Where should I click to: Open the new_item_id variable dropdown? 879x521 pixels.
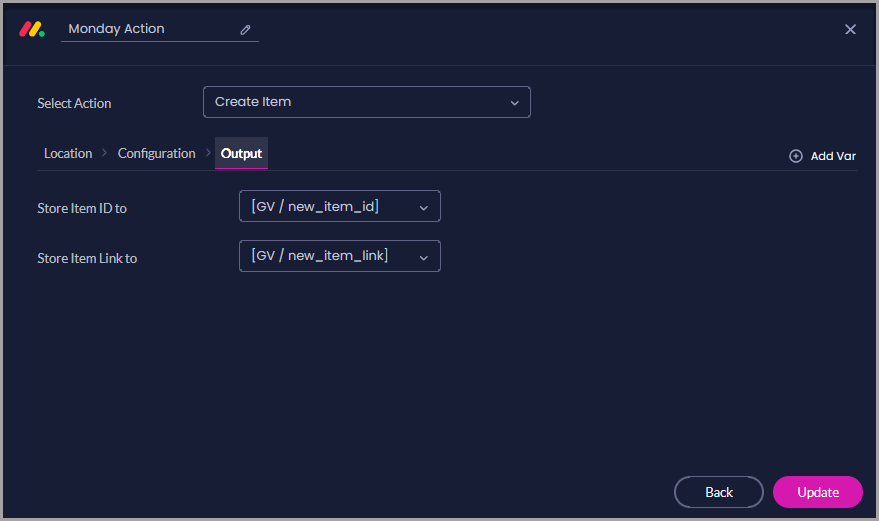pyautogui.click(x=340, y=206)
